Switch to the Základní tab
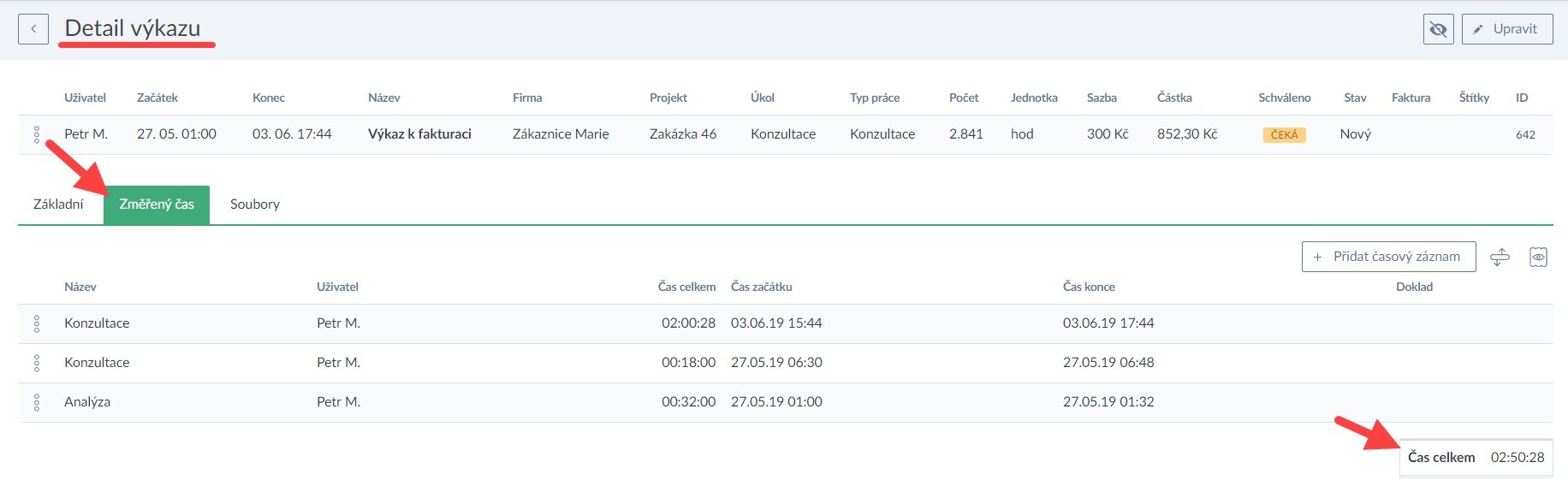The width and height of the screenshot is (1568, 498). 58,205
